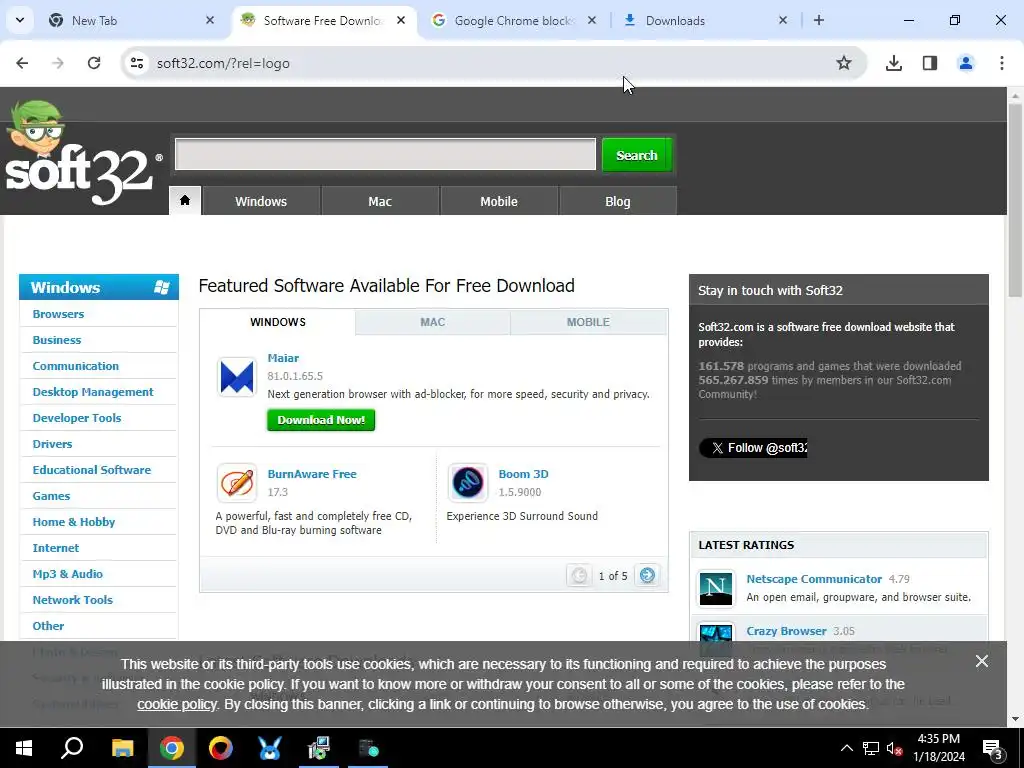
Task: Close the Software Free Download tab
Action: coord(401,20)
